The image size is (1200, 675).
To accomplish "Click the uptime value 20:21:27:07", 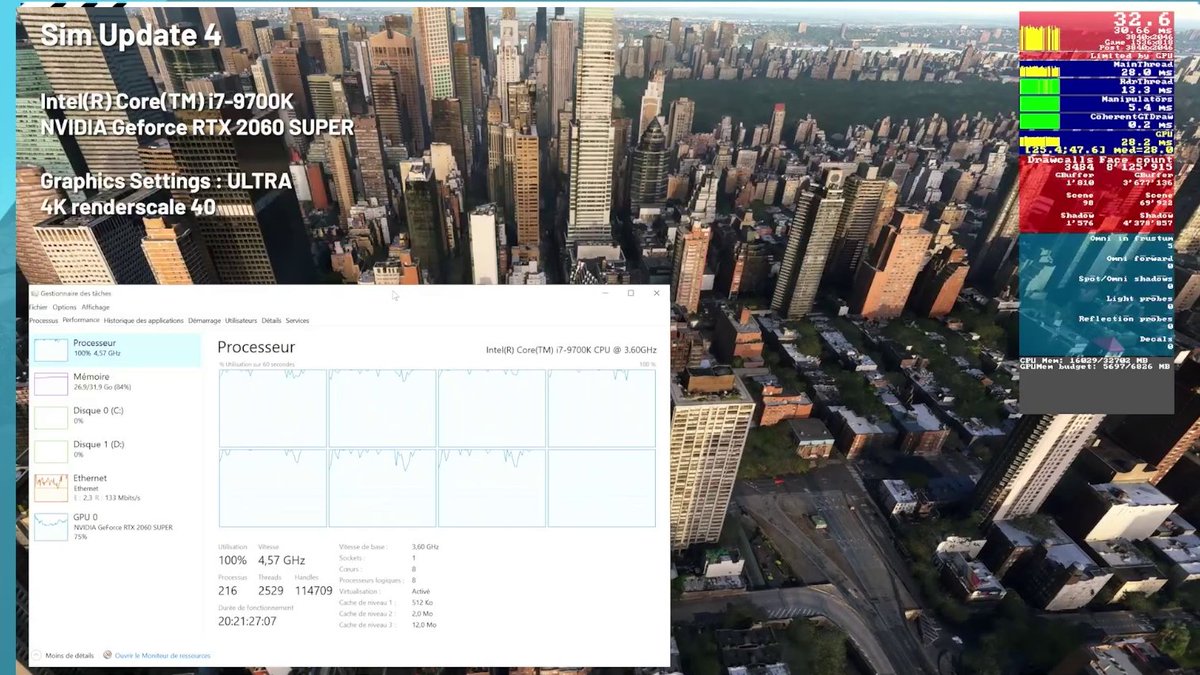I will click(x=247, y=621).
